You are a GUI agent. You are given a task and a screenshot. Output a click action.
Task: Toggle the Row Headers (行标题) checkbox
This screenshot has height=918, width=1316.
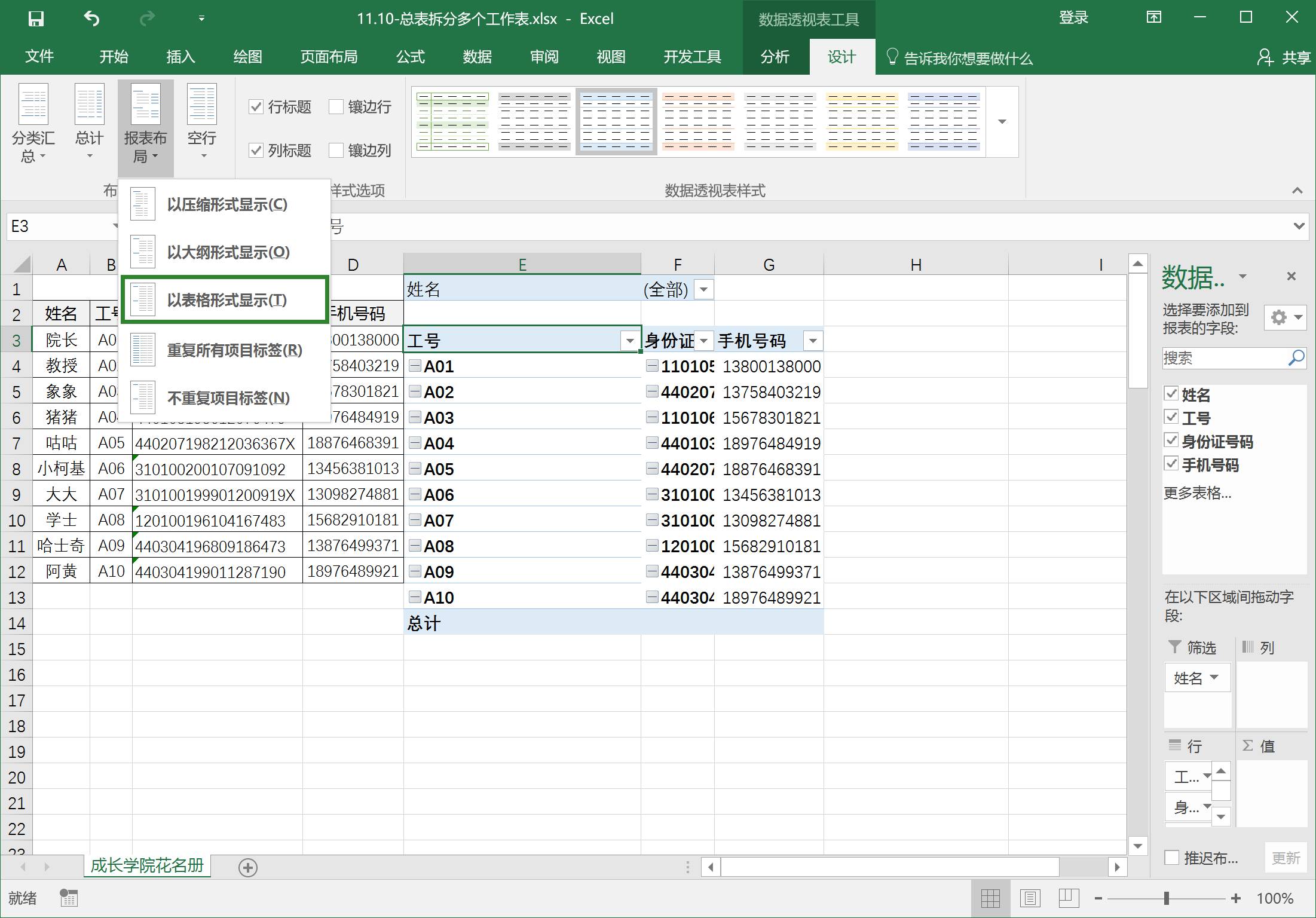[x=256, y=107]
